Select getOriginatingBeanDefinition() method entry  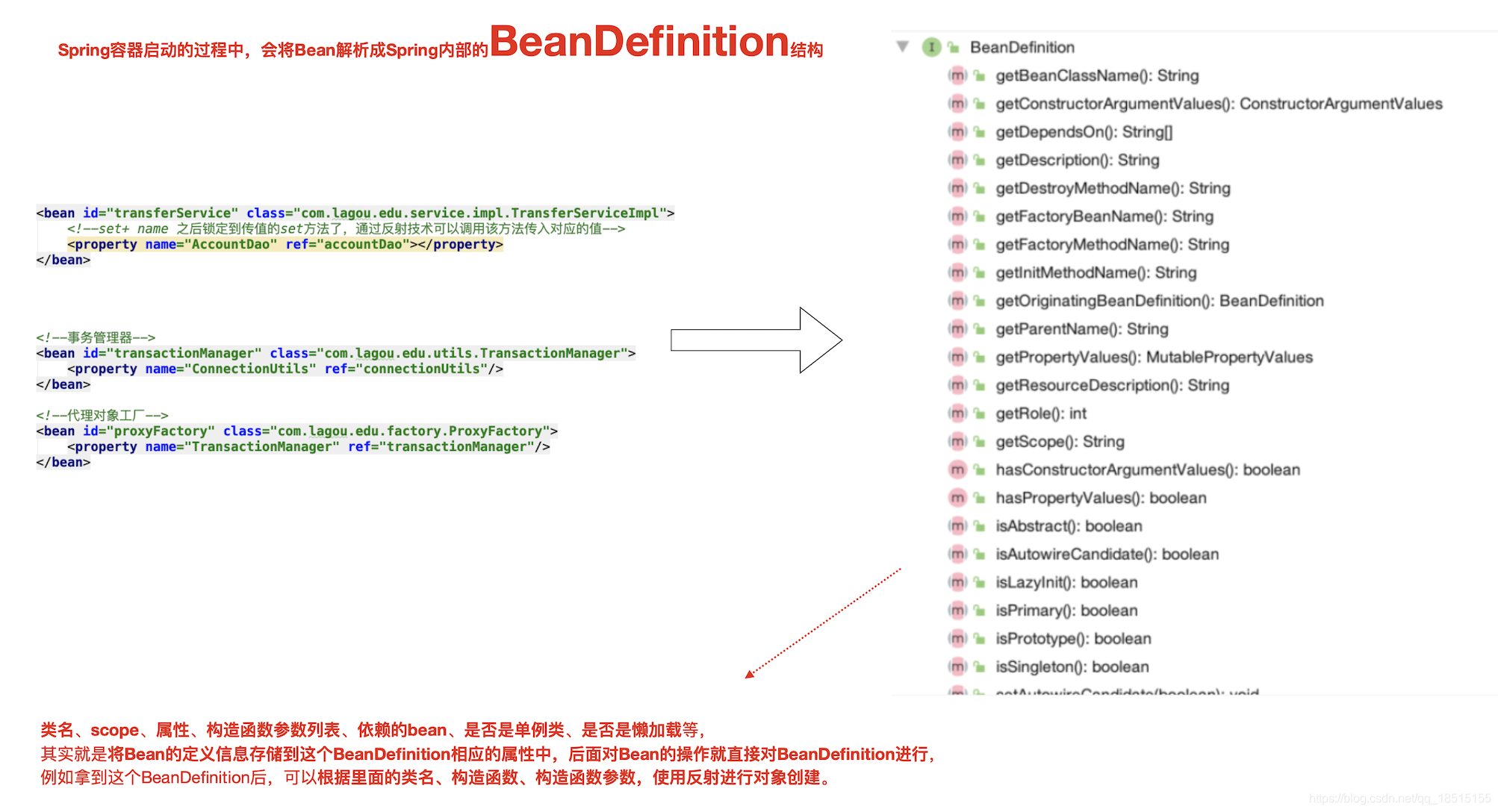coord(1159,301)
